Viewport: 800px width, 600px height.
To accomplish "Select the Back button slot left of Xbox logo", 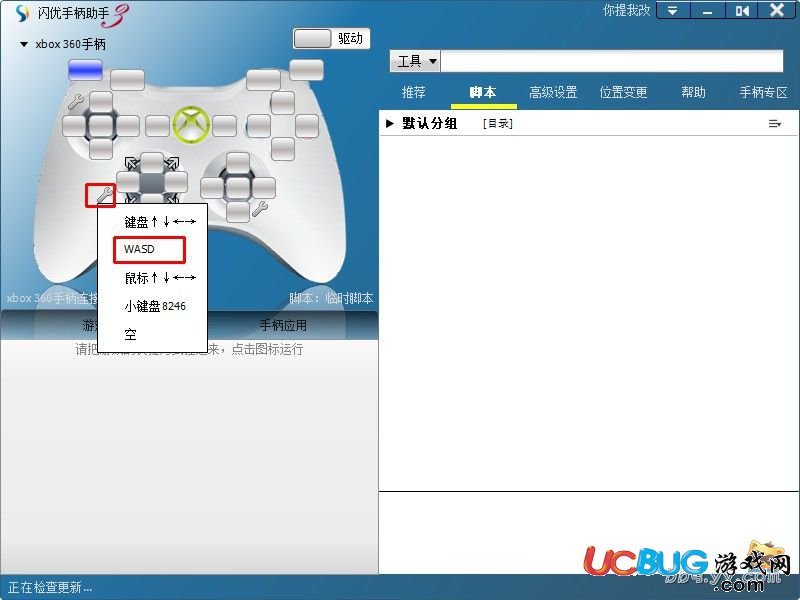I will click(x=157, y=126).
